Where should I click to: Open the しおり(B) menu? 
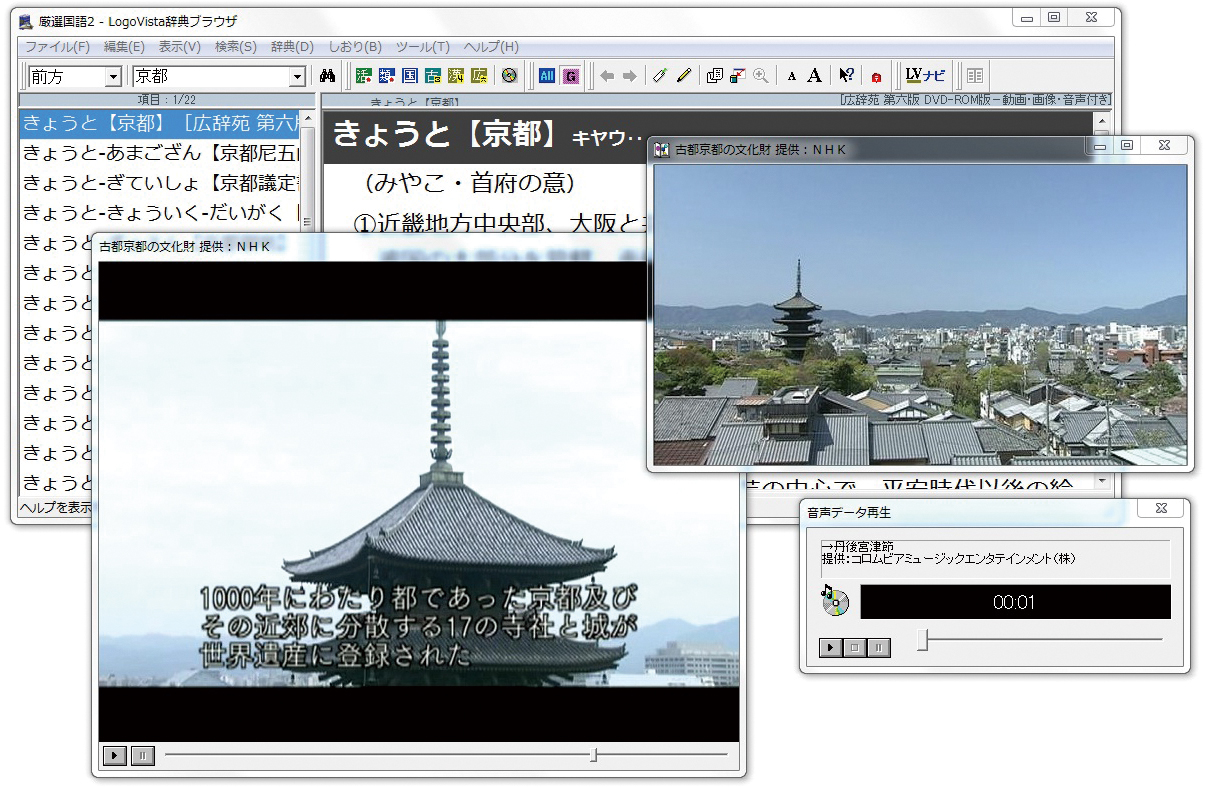click(x=355, y=47)
